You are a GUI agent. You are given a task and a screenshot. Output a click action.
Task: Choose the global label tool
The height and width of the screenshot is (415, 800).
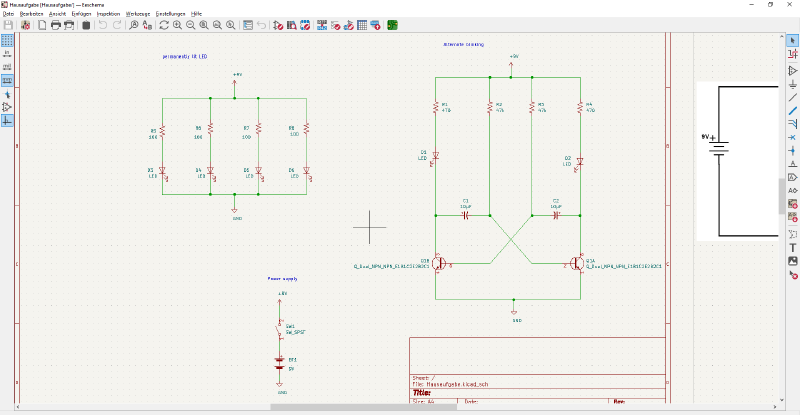pyautogui.click(x=792, y=177)
